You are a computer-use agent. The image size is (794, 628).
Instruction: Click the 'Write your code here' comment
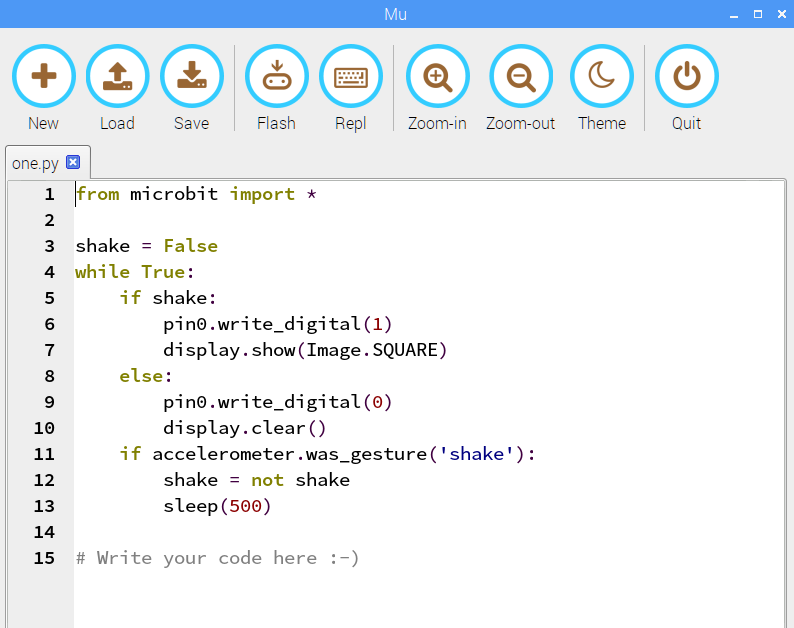217,558
